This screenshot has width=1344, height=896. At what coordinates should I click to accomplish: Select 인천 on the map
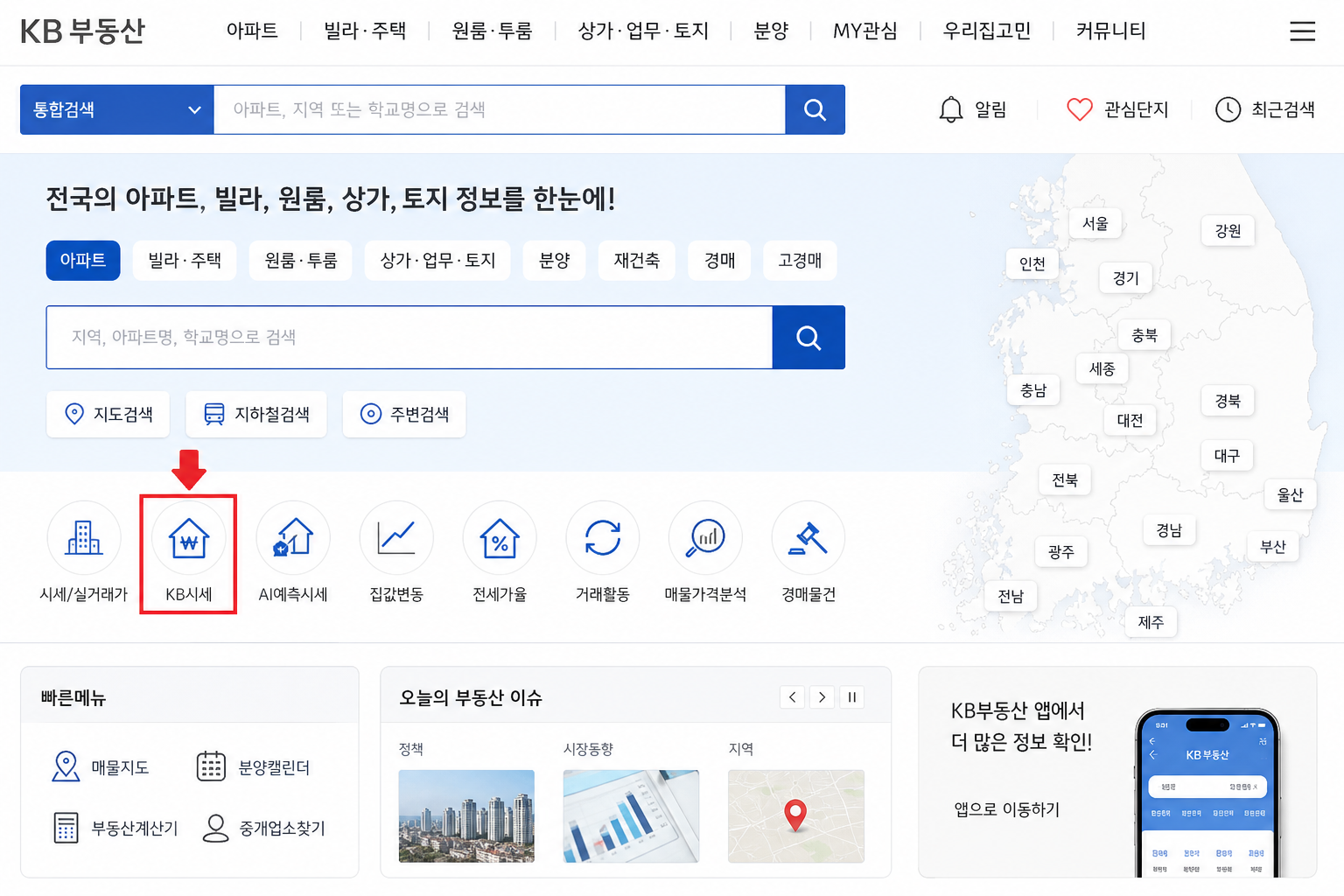pos(1032,263)
